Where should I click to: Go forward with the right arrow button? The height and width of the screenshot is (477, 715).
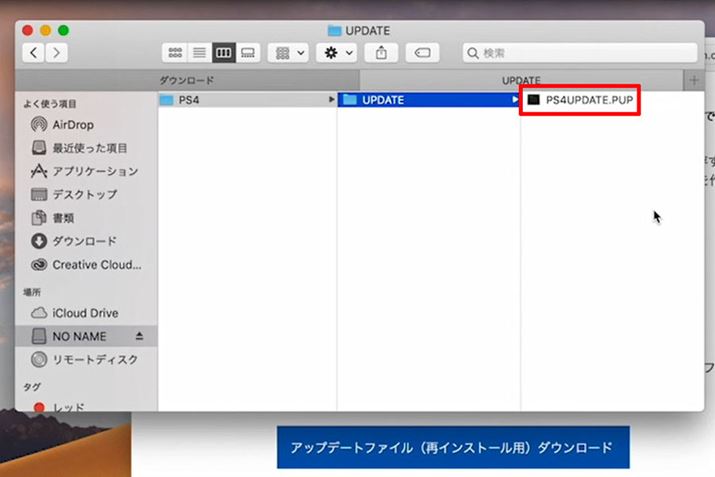coord(58,52)
